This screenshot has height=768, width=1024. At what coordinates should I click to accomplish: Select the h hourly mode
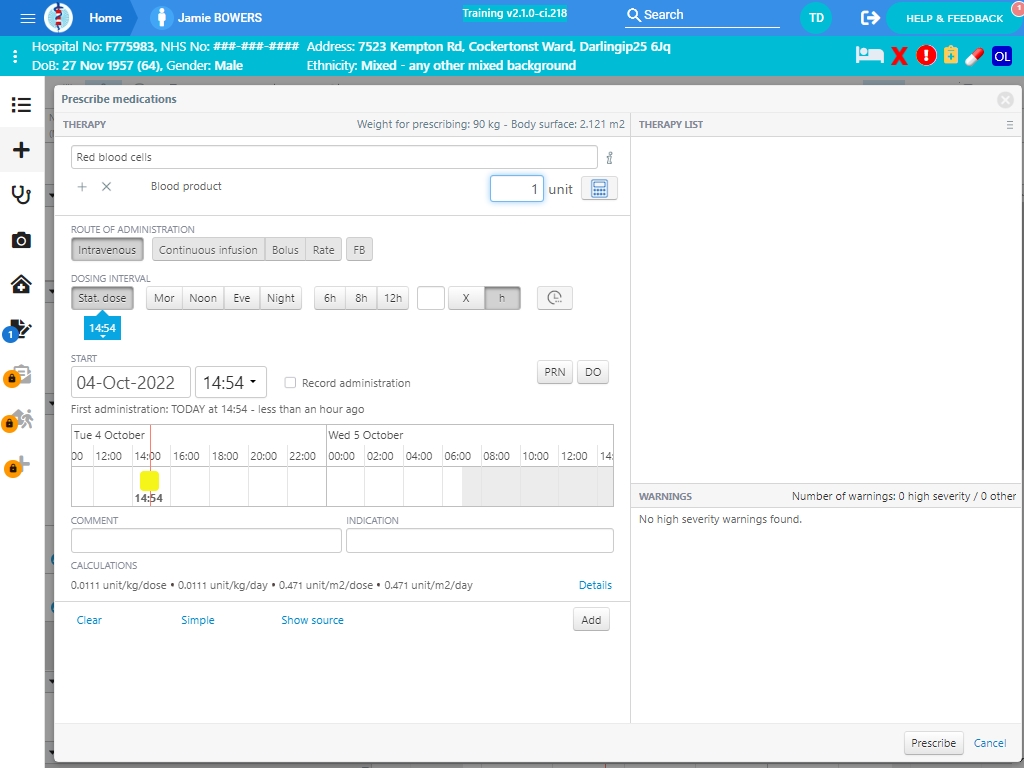(x=502, y=298)
